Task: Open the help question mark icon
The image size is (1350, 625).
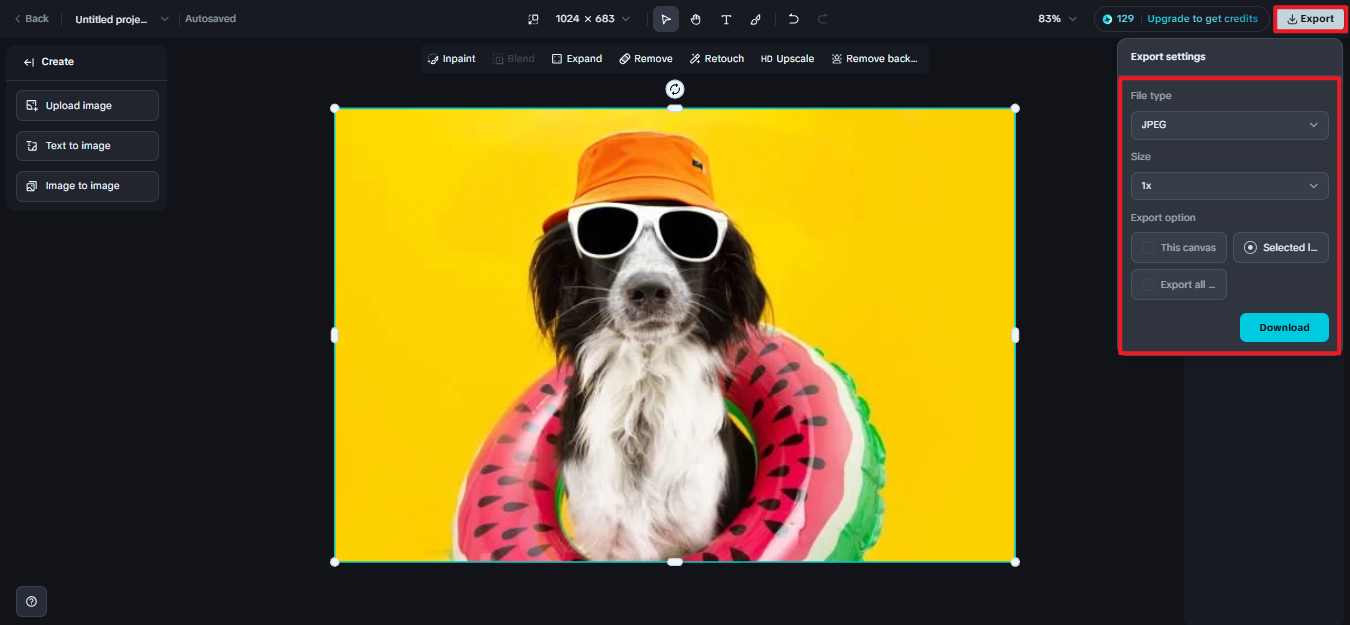Action: (31, 601)
